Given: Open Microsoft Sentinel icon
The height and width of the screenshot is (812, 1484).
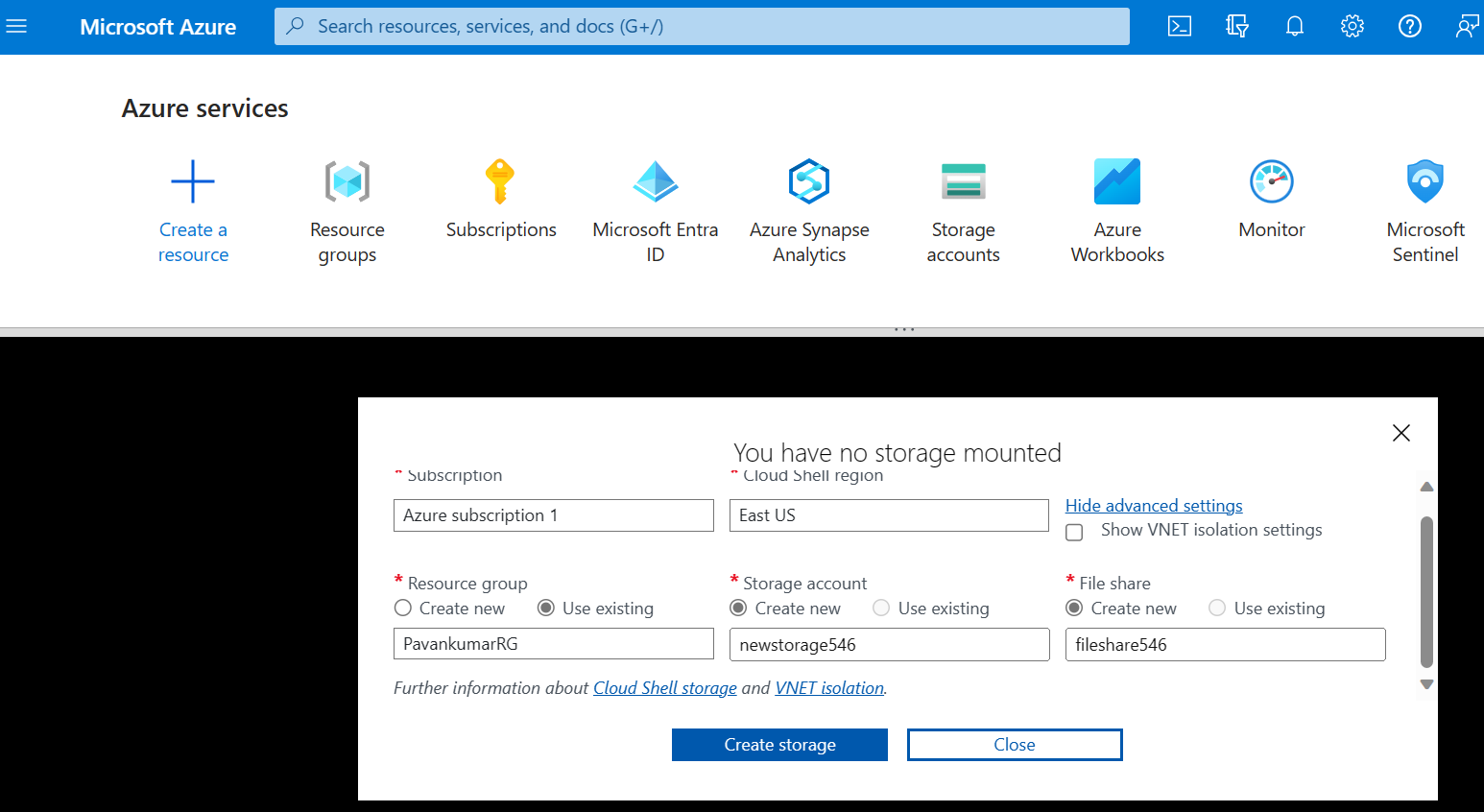Looking at the screenshot, I should pyautogui.click(x=1425, y=181).
